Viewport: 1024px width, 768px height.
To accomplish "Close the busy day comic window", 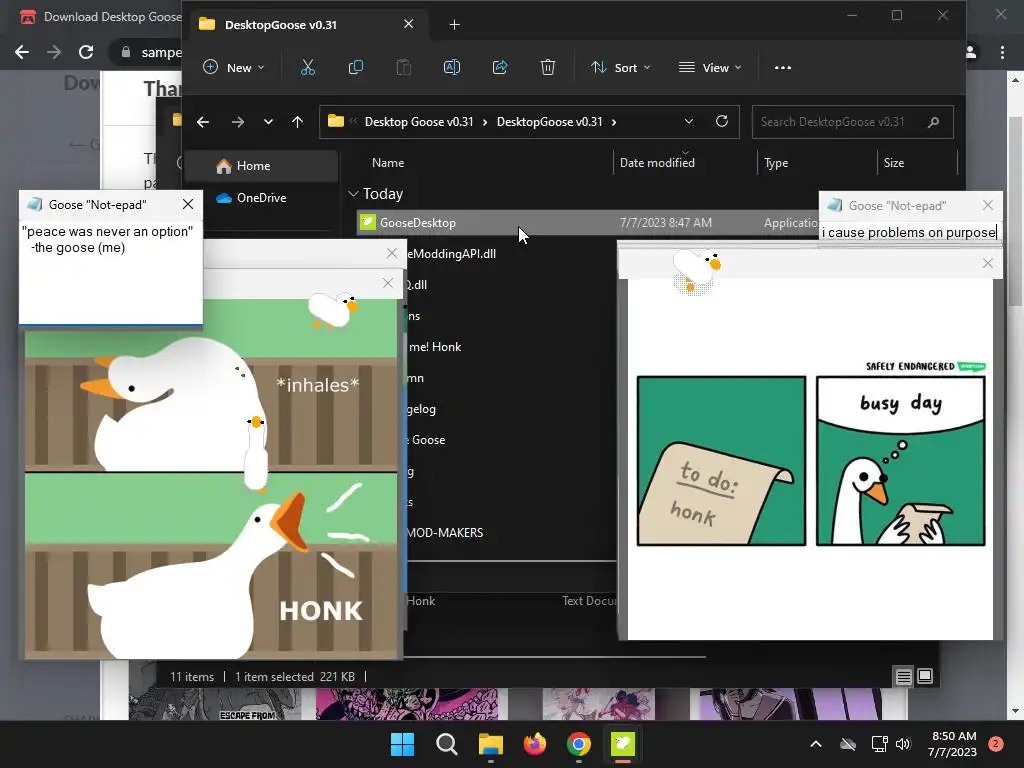I will pos(987,263).
